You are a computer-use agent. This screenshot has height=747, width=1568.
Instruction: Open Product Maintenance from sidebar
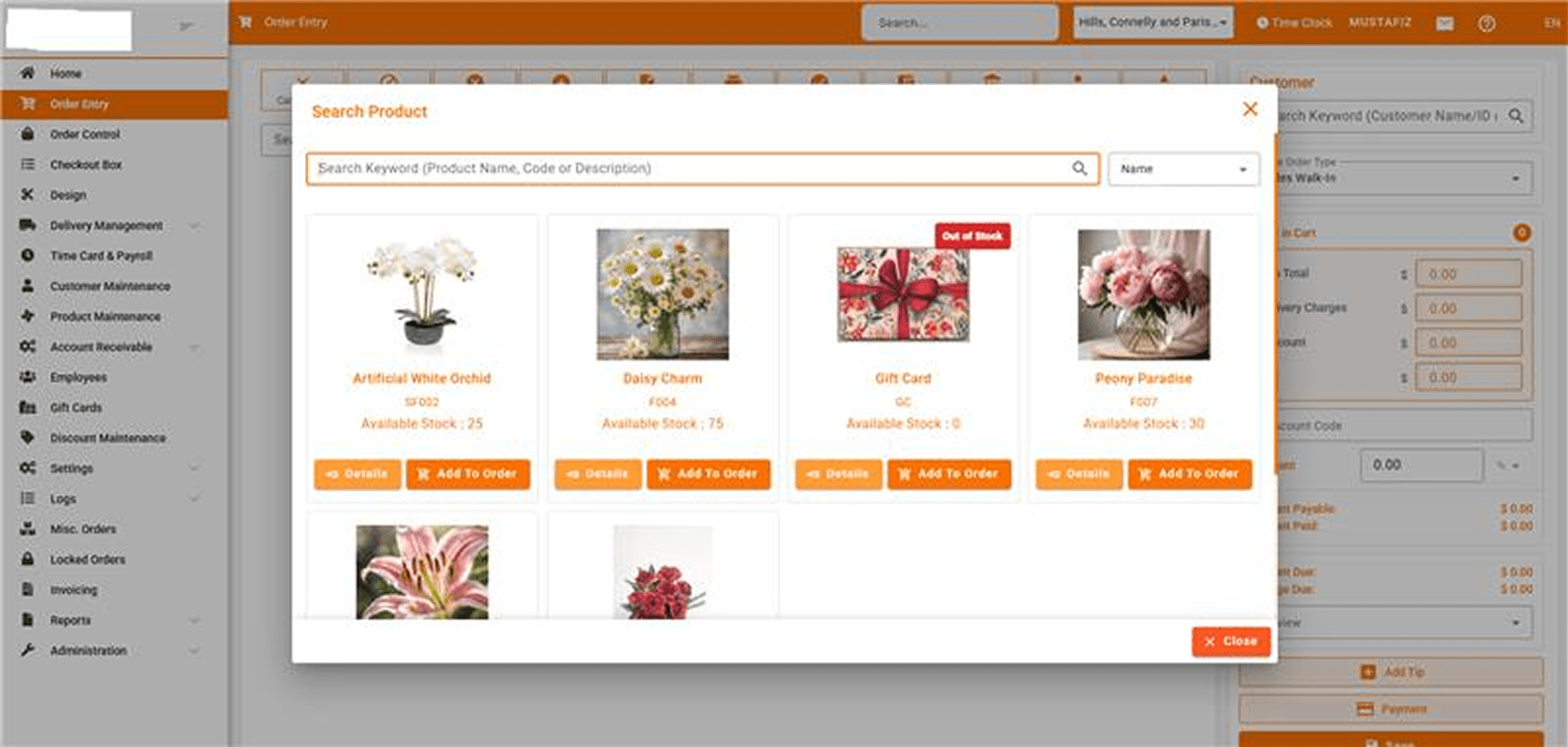[105, 317]
